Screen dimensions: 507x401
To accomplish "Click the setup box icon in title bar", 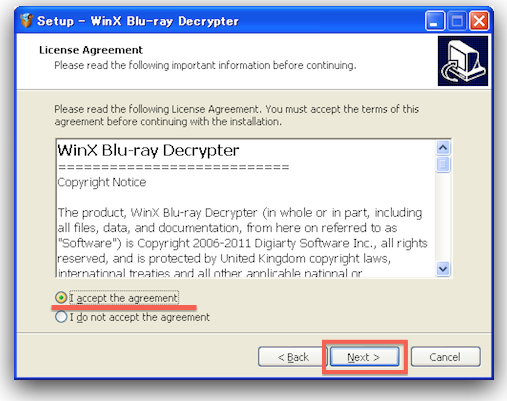I will coord(26,20).
